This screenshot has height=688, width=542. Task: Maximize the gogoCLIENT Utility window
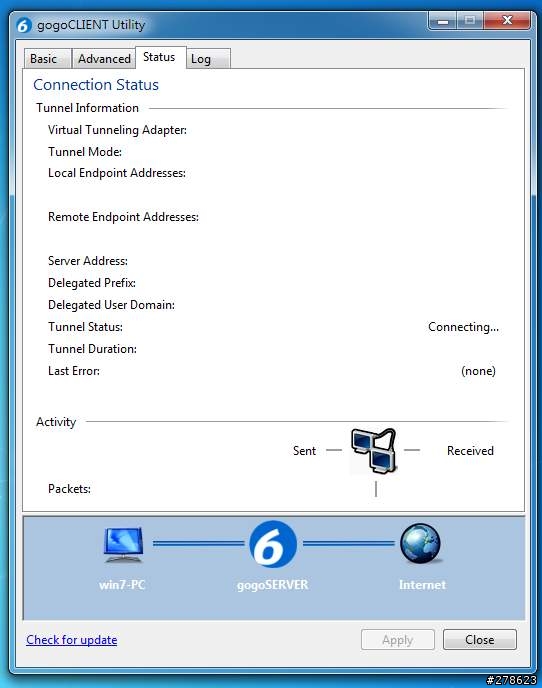(470, 21)
